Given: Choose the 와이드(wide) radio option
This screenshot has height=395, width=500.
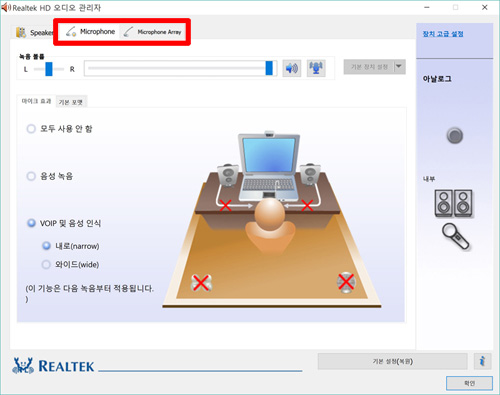Looking at the screenshot, I should (x=46, y=264).
